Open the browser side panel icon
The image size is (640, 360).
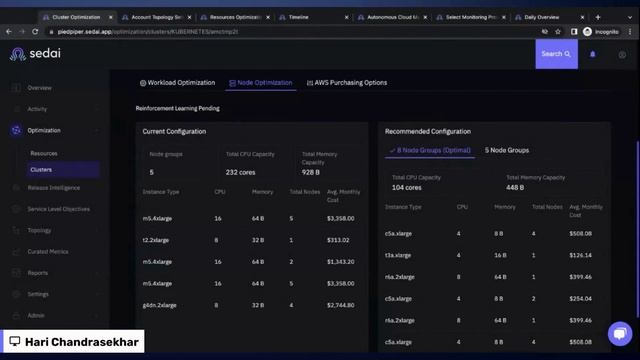[574, 31]
